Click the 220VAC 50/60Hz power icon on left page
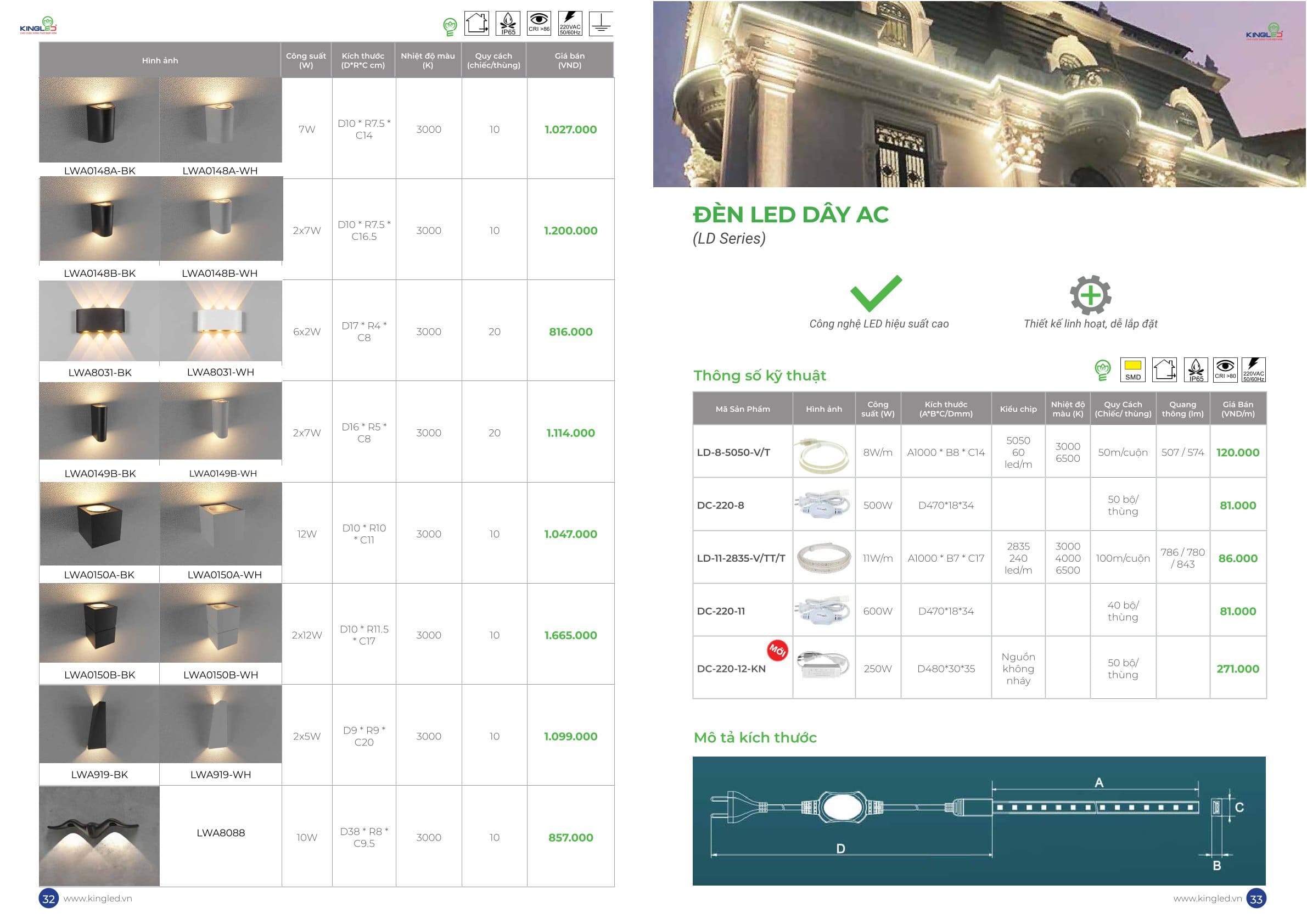 point(570,24)
